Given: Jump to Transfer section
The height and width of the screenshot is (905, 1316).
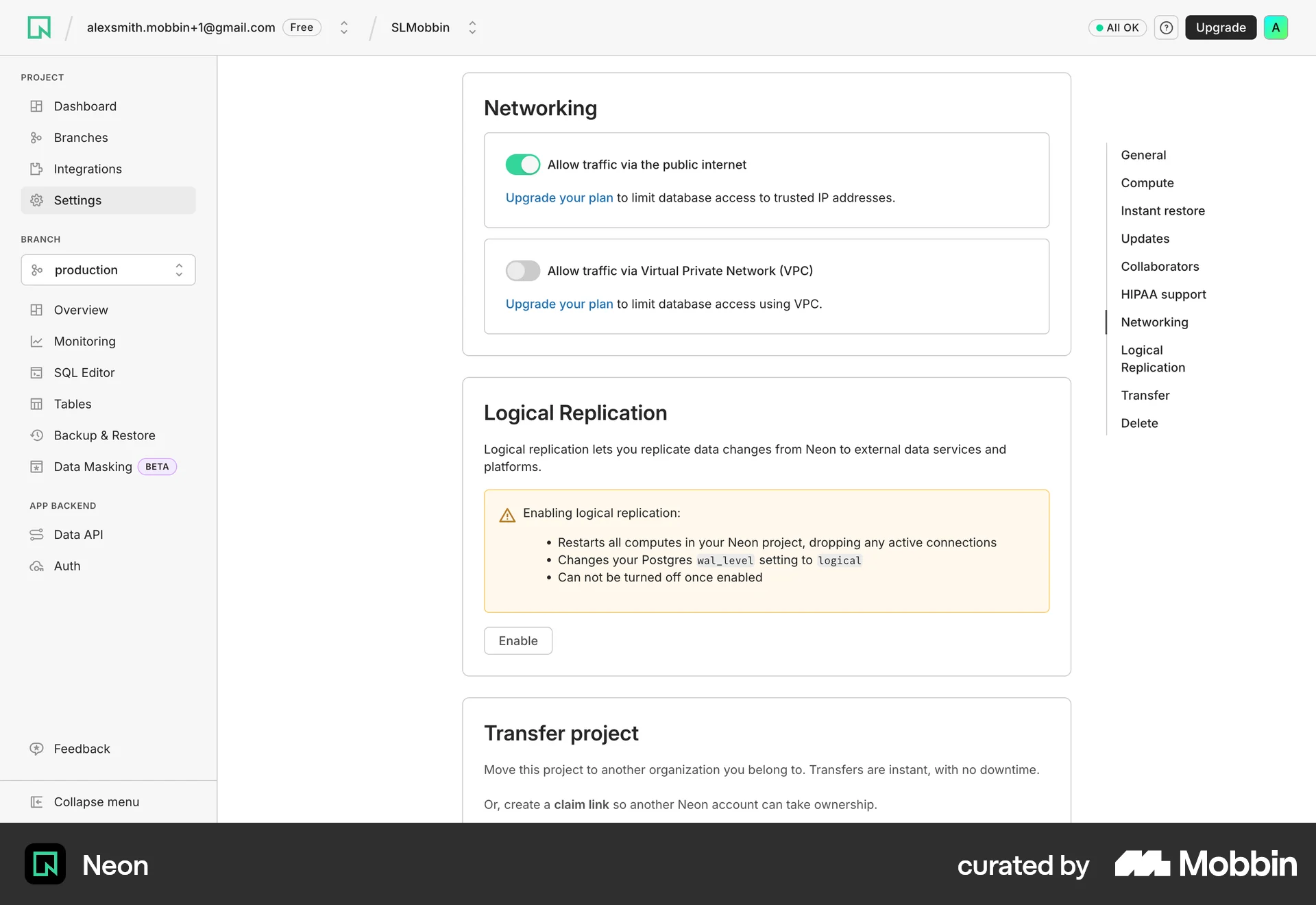Looking at the screenshot, I should 1145,396.
